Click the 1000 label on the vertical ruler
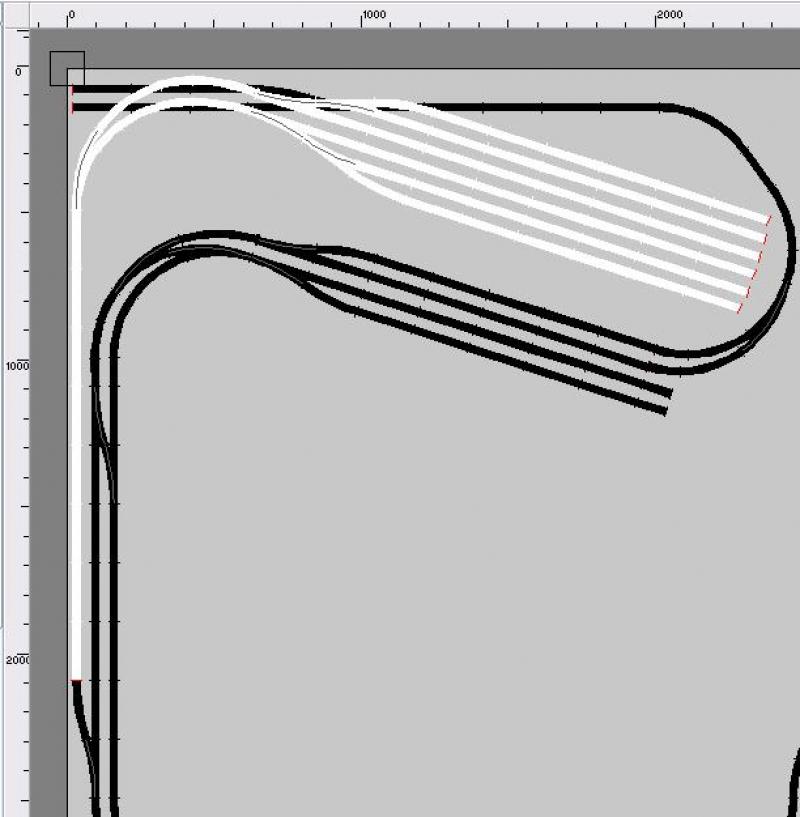 click(17, 366)
